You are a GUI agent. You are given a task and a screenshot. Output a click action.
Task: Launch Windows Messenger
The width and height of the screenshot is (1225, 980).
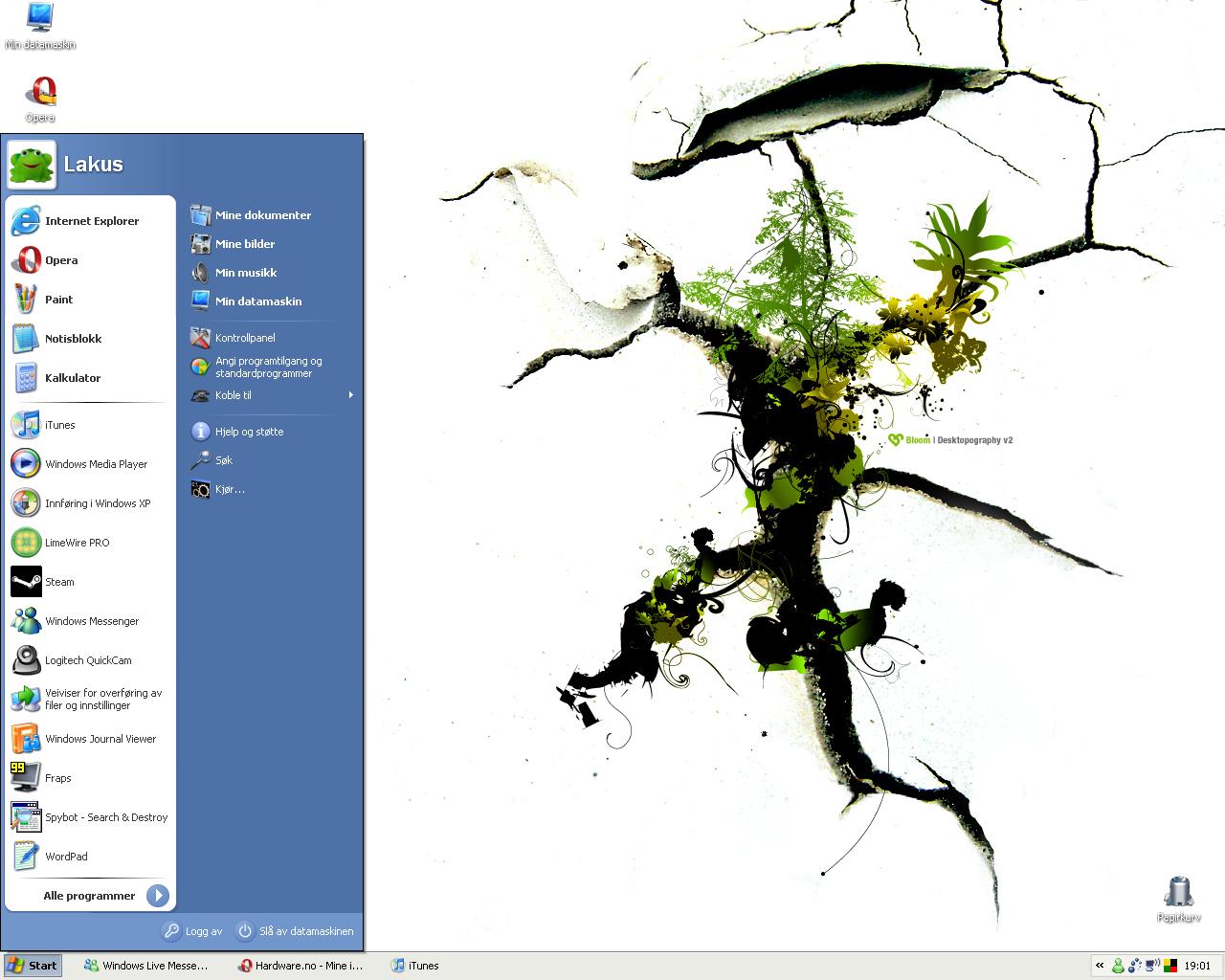[x=90, y=621]
